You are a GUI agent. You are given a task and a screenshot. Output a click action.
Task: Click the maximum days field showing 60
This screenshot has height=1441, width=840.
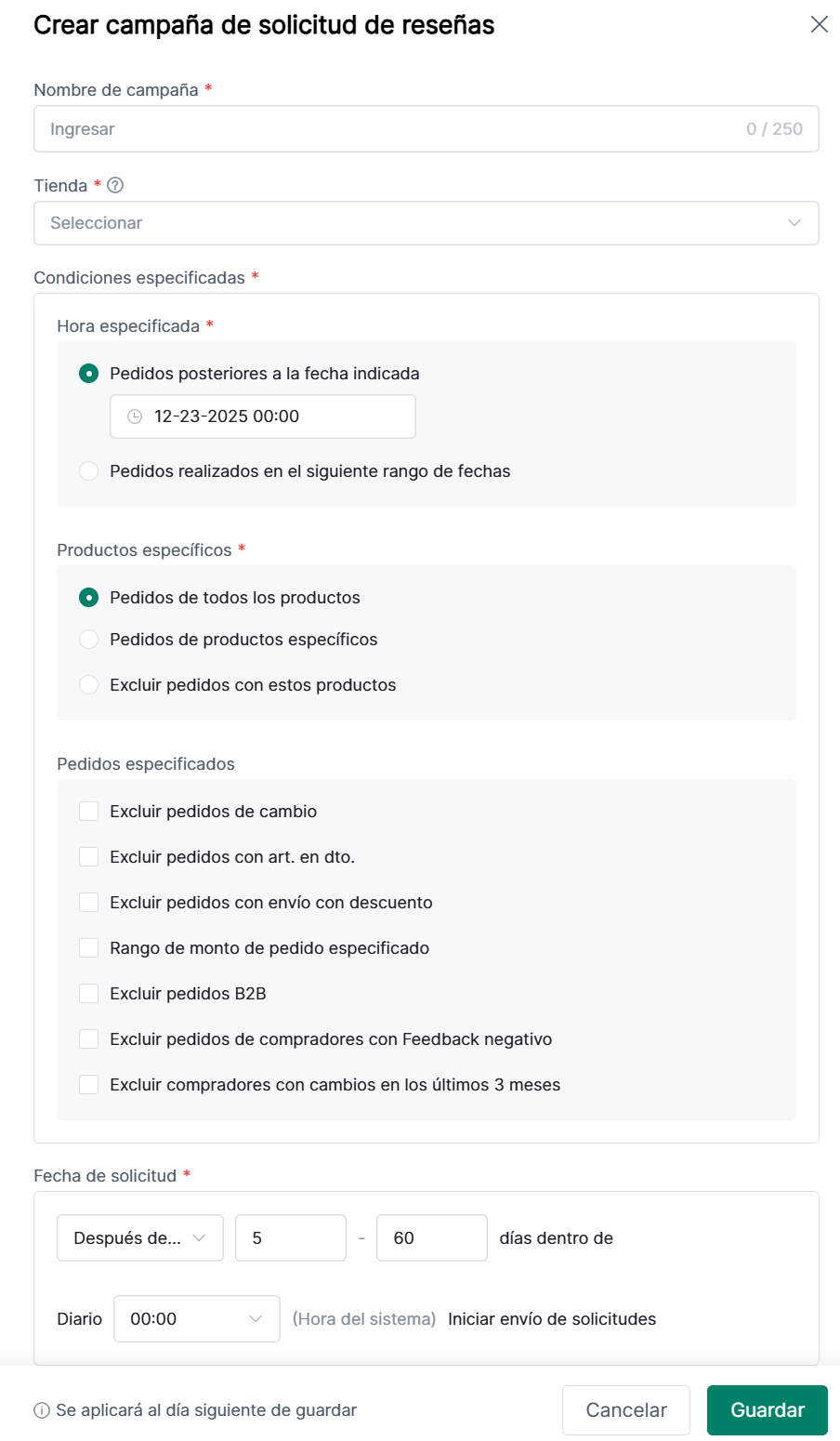point(431,1238)
